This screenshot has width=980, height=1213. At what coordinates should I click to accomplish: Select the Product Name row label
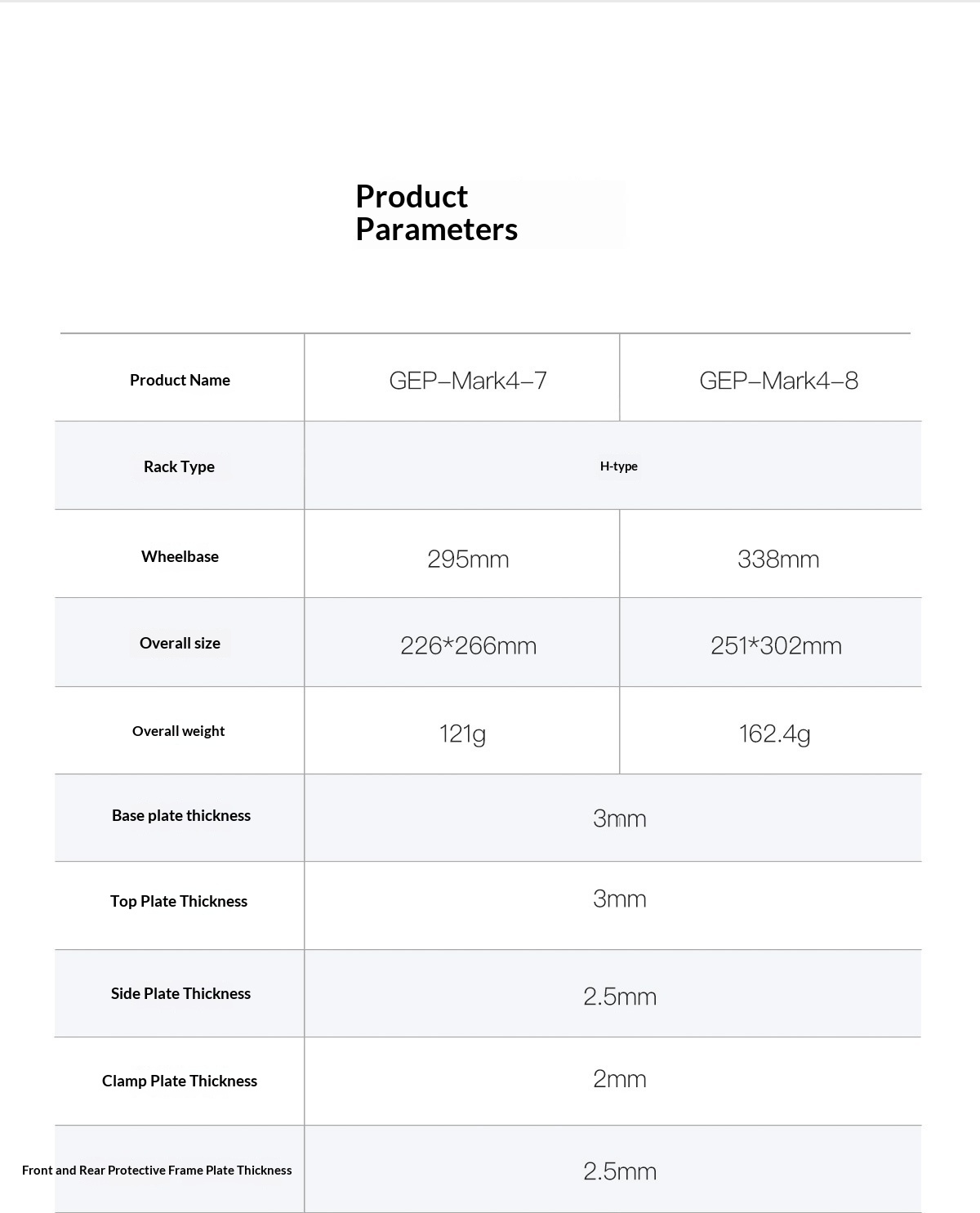tap(180, 380)
